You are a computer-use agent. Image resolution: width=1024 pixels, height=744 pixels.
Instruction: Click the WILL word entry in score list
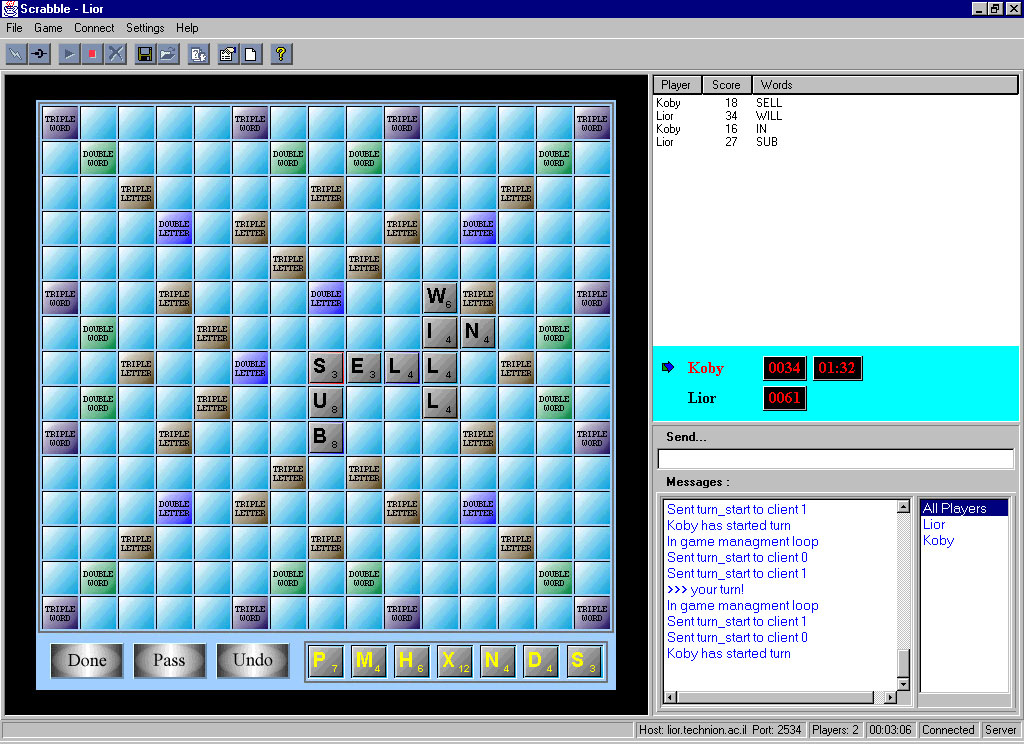pyautogui.click(x=769, y=116)
